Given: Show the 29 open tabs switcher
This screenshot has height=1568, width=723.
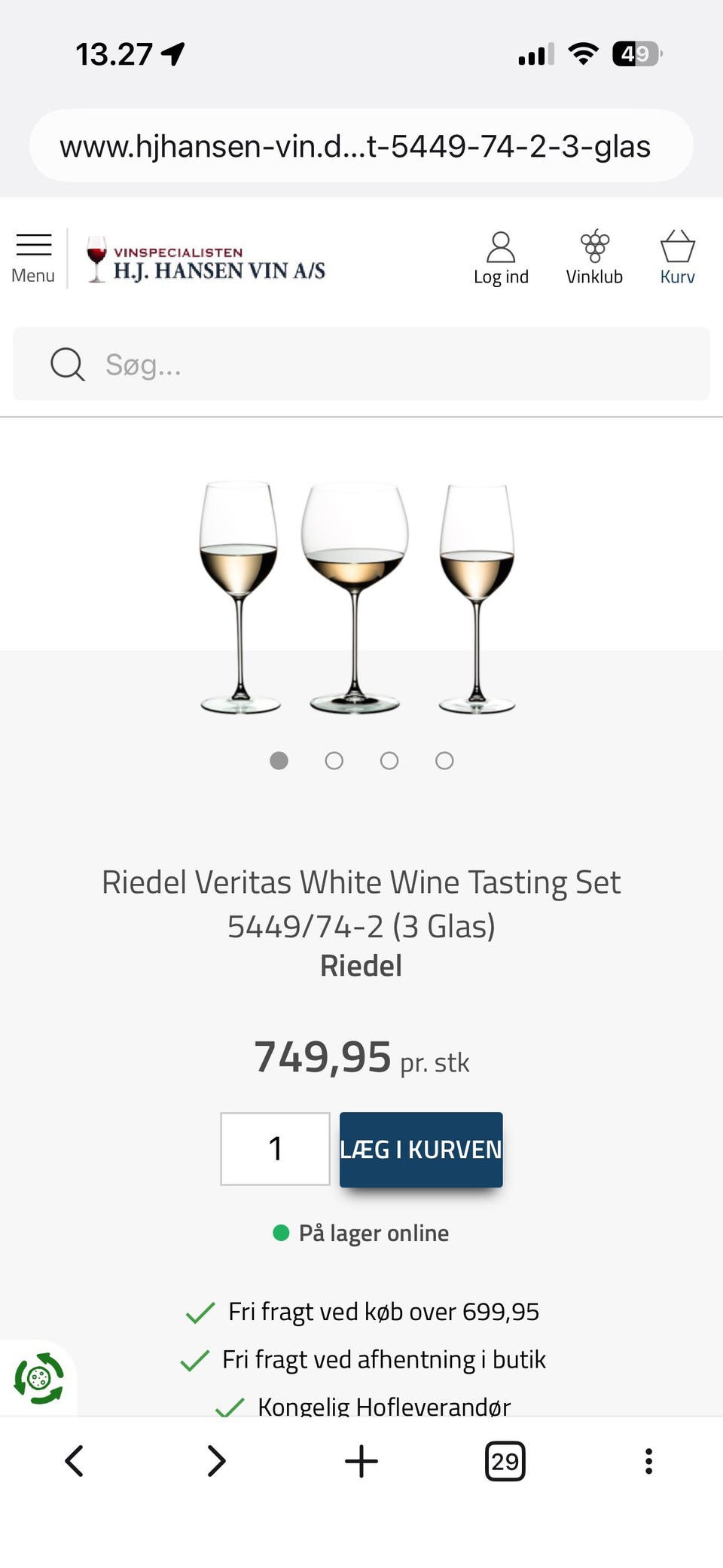Looking at the screenshot, I should [505, 1461].
